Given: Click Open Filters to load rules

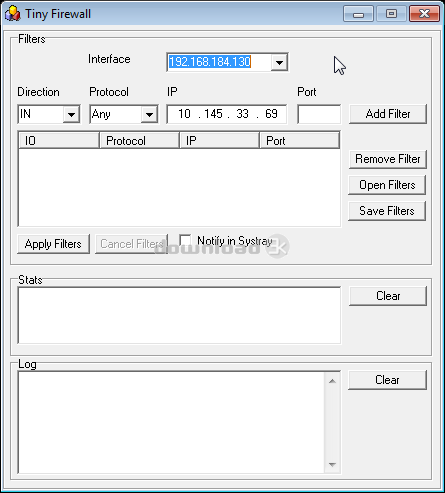Looking at the screenshot, I should click(x=387, y=185).
